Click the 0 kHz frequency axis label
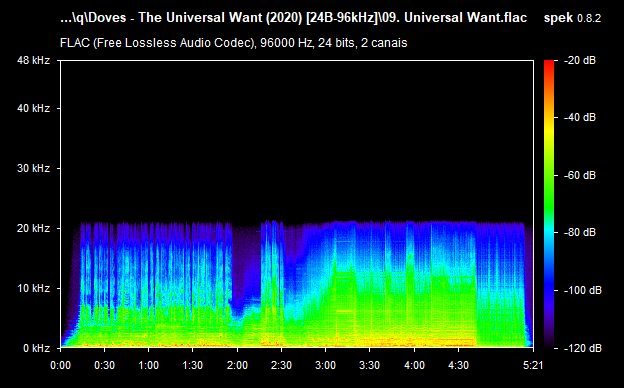Screen dimensions: 624x388 click(36, 348)
